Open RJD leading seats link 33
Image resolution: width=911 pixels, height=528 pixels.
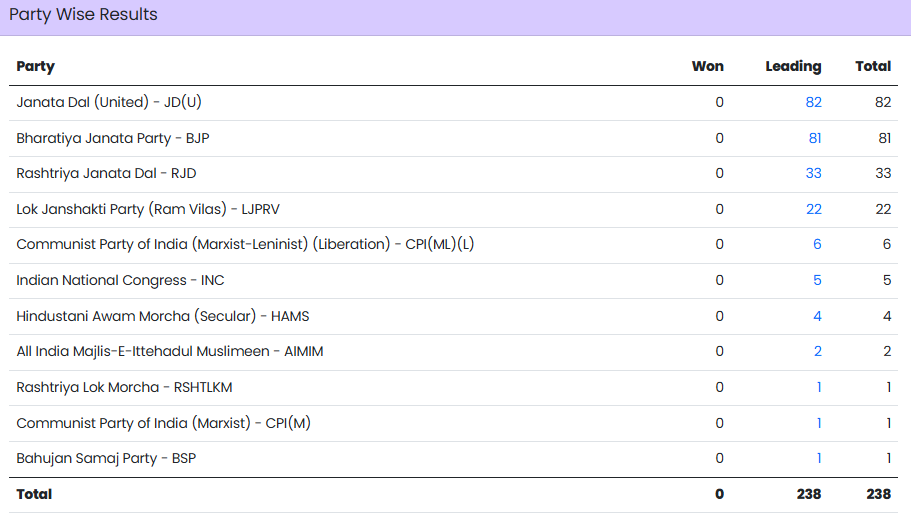click(x=813, y=173)
